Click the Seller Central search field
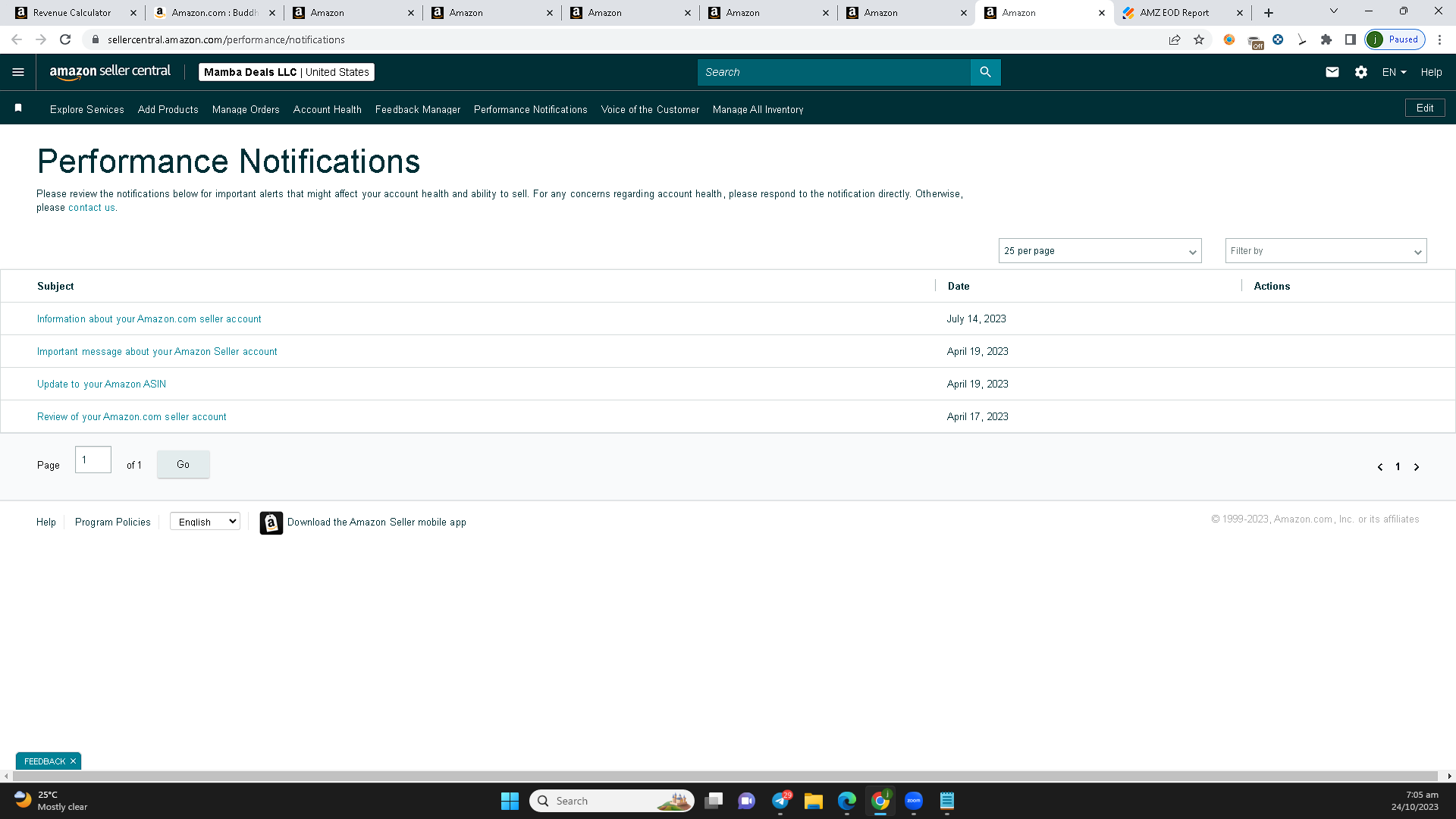 tap(834, 72)
